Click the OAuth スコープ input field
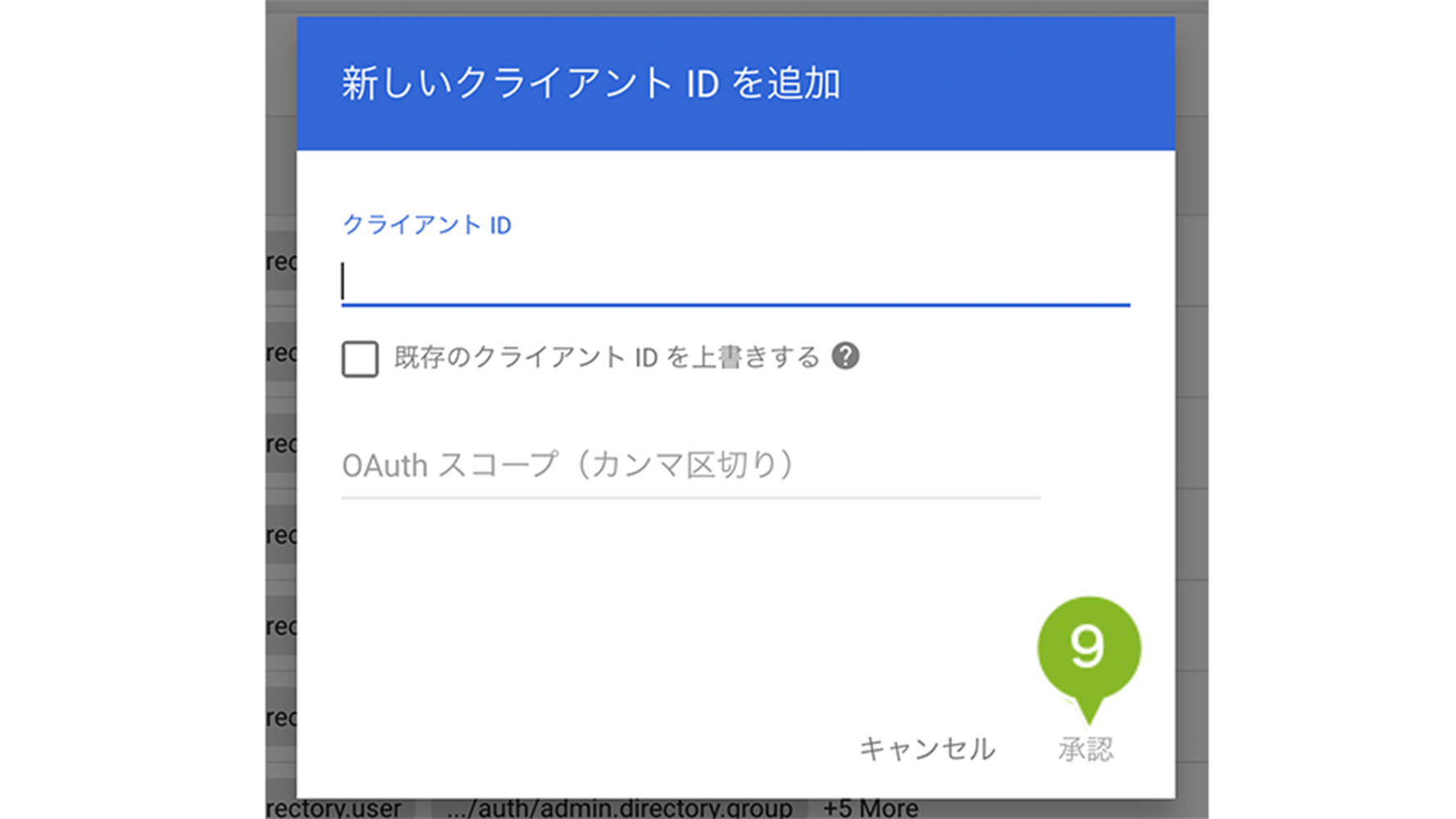Image resolution: width=1456 pixels, height=819 pixels. point(690,465)
